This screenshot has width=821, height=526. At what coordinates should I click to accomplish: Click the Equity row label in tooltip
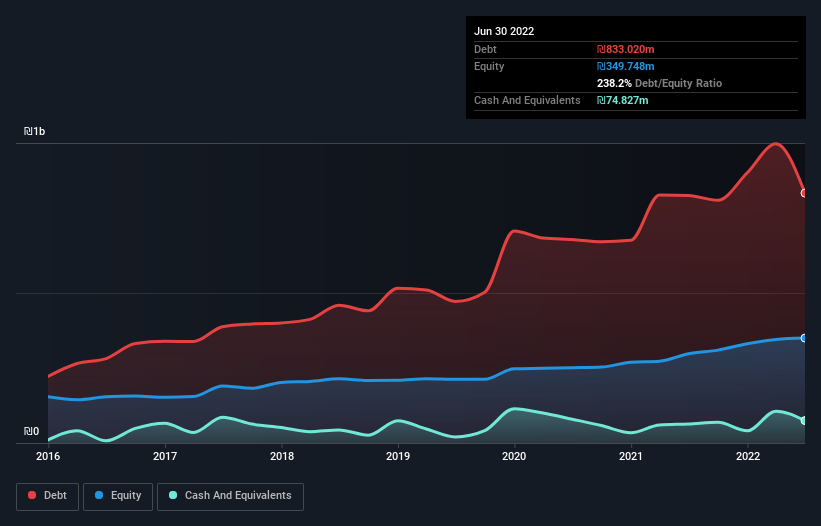point(489,66)
